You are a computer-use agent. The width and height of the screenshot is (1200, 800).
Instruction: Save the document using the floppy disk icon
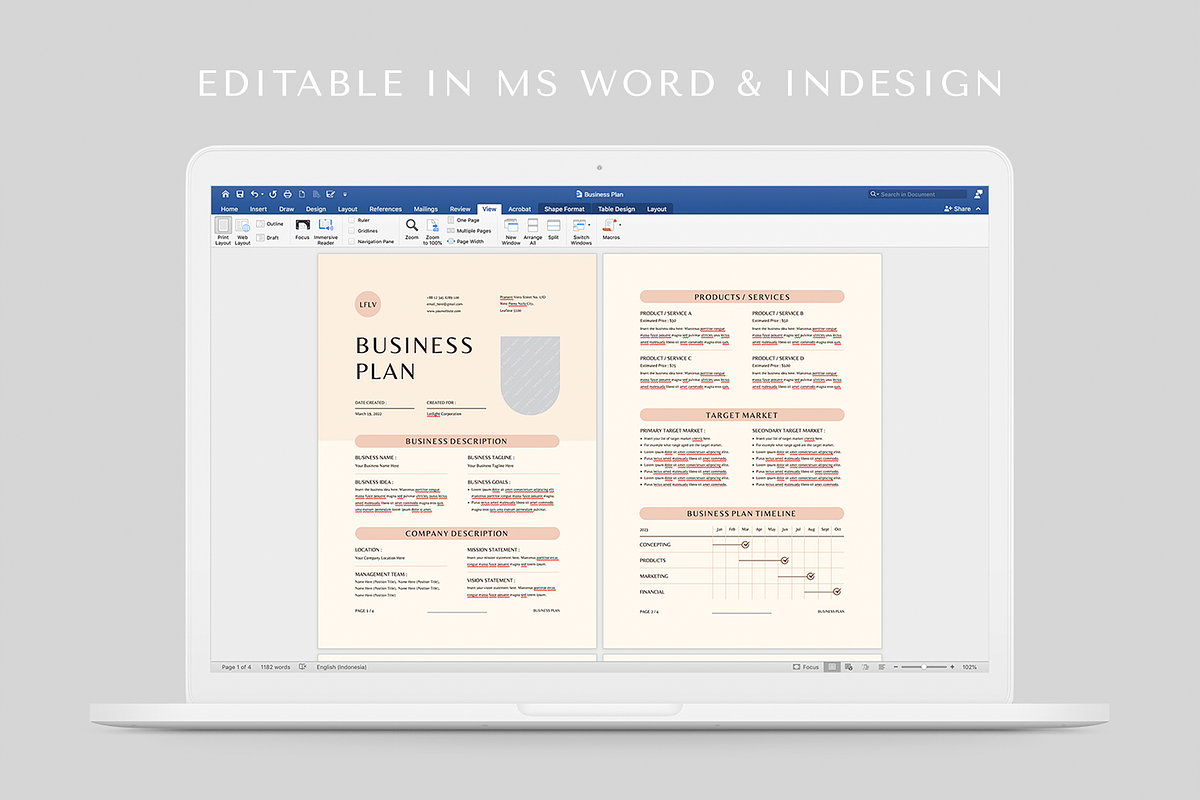pos(240,194)
